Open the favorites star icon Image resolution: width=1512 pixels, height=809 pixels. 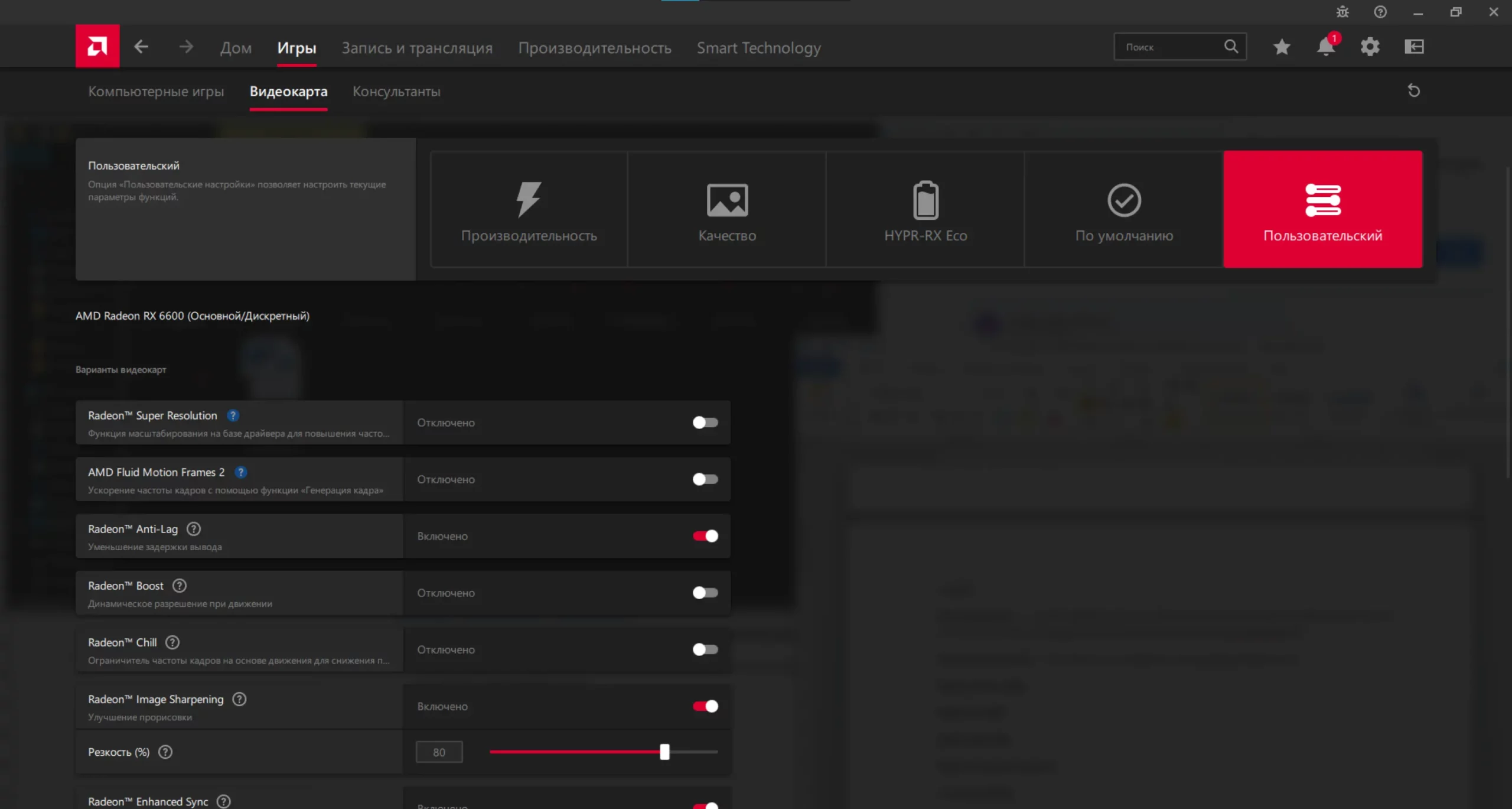tap(1281, 47)
